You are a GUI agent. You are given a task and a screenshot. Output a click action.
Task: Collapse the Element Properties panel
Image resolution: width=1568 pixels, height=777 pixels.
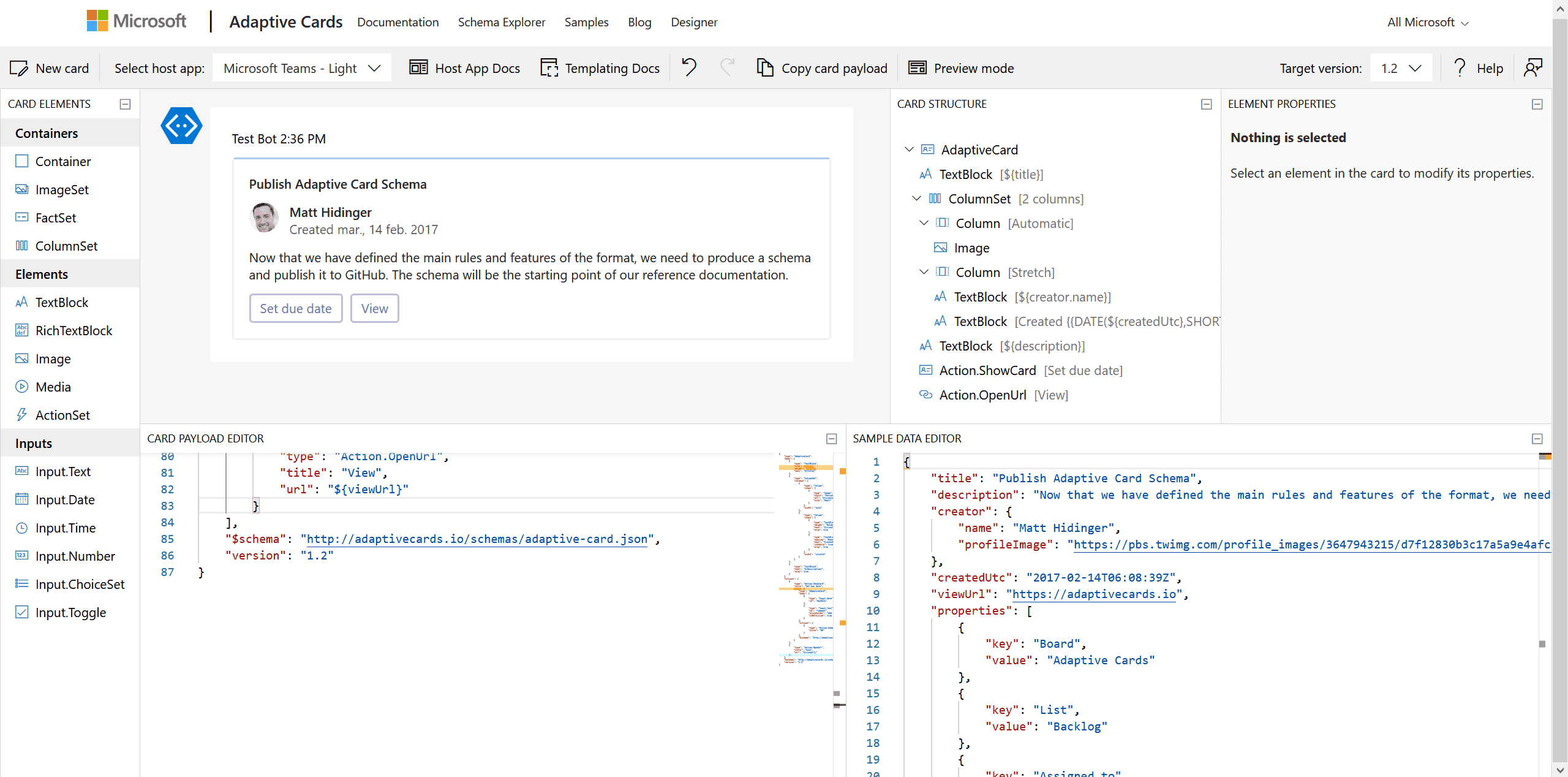pos(1537,104)
